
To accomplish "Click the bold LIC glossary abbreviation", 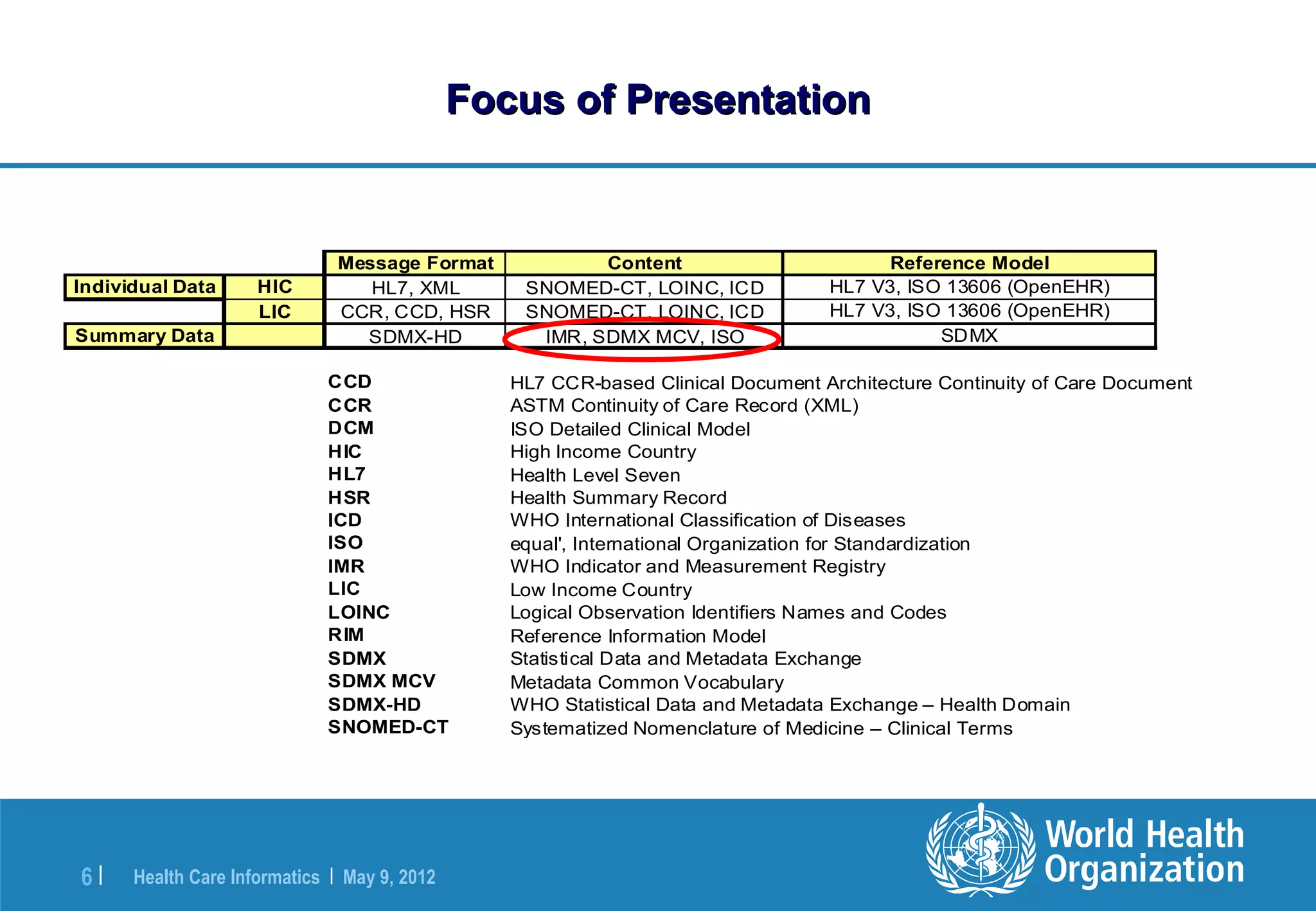I will 344,589.
